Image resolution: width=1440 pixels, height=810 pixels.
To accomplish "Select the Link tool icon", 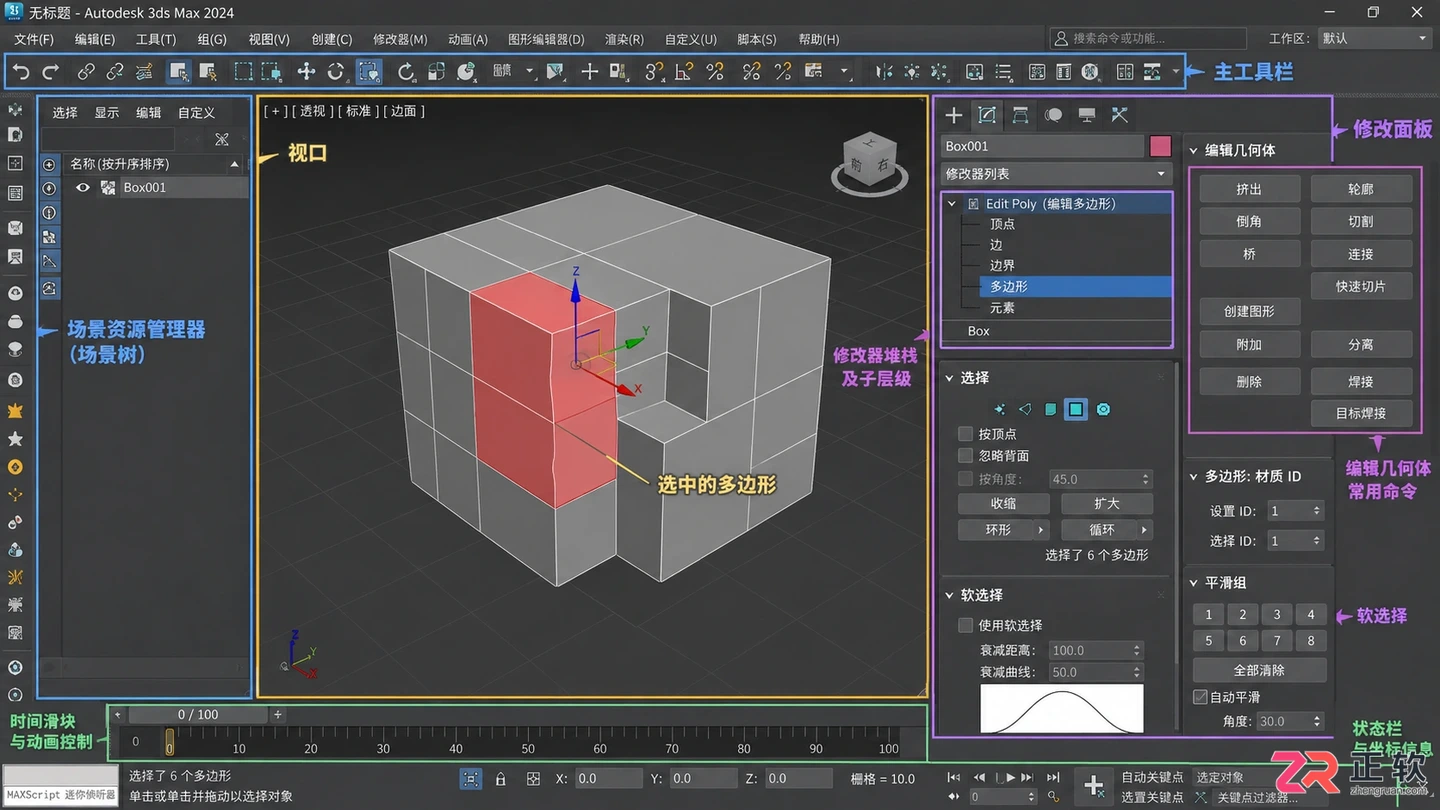I will [x=87, y=71].
